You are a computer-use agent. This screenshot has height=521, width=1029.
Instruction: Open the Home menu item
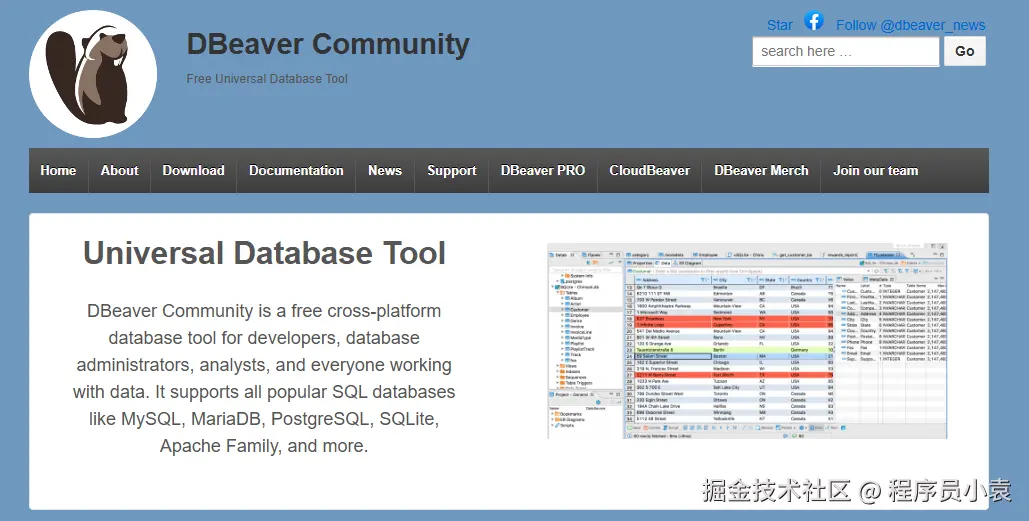pos(58,171)
